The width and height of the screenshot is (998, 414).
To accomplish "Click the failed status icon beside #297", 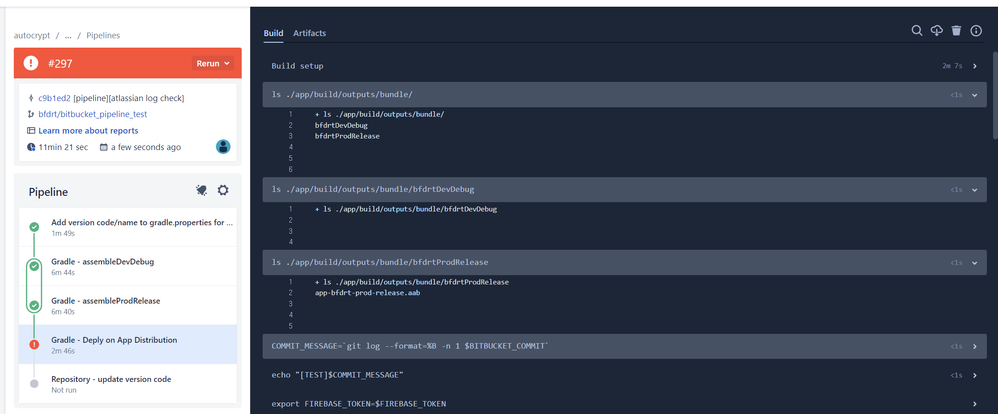I will point(31,63).
